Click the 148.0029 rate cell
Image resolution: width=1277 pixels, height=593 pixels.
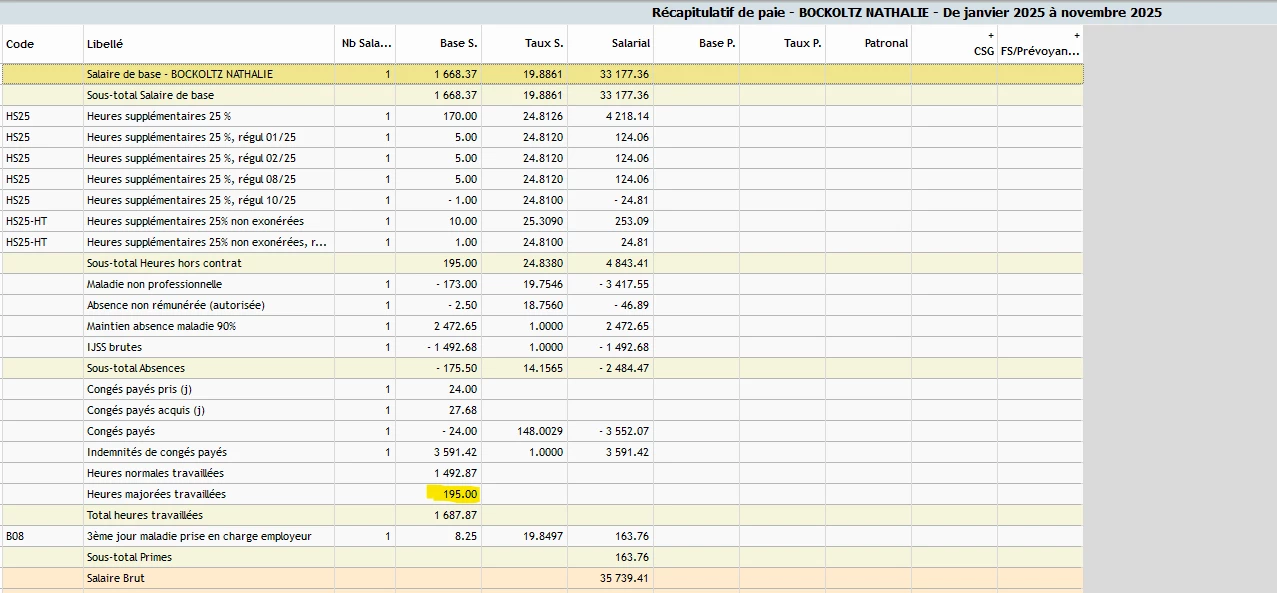click(x=540, y=431)
